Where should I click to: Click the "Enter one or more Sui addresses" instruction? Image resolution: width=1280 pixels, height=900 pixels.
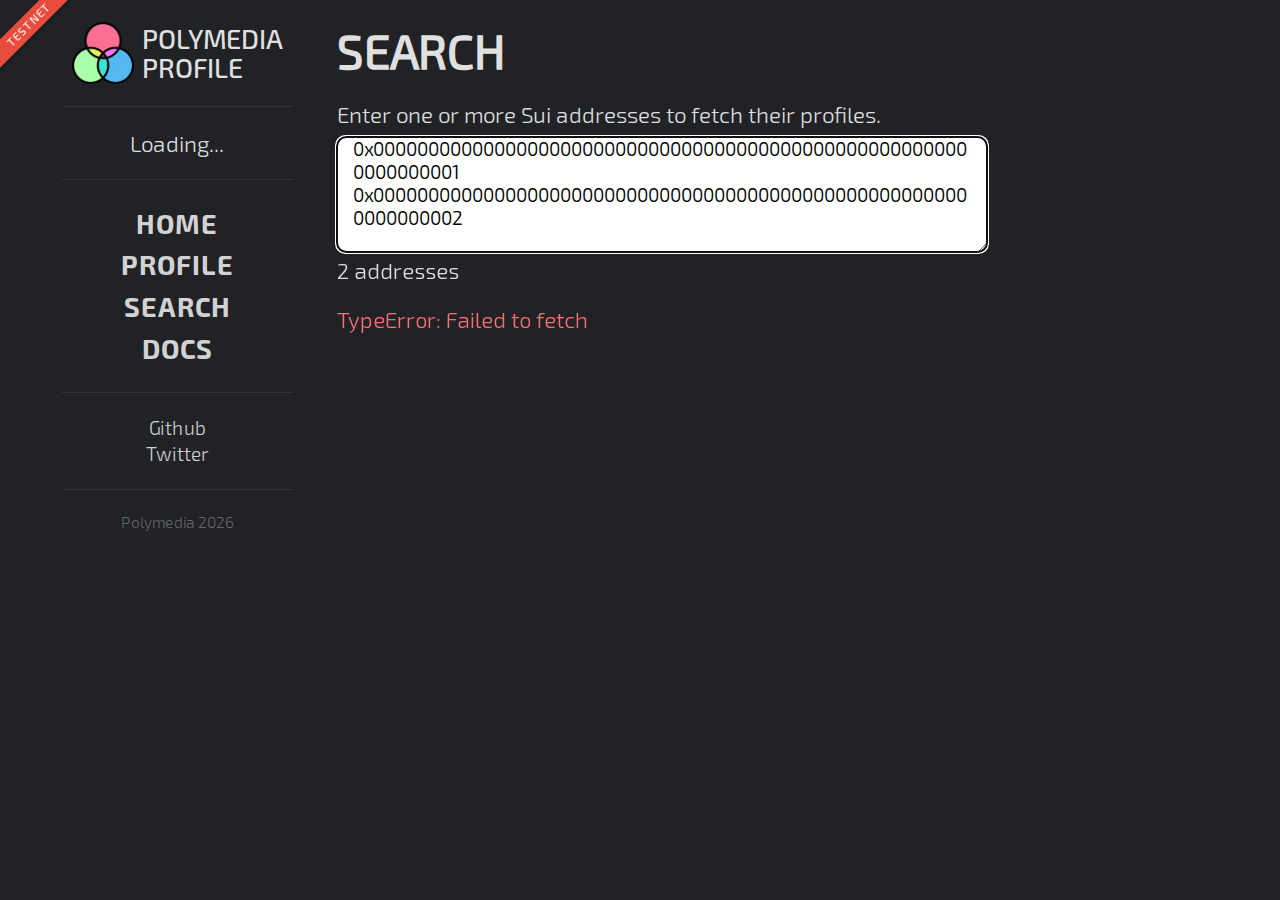[x=609, y=115]
